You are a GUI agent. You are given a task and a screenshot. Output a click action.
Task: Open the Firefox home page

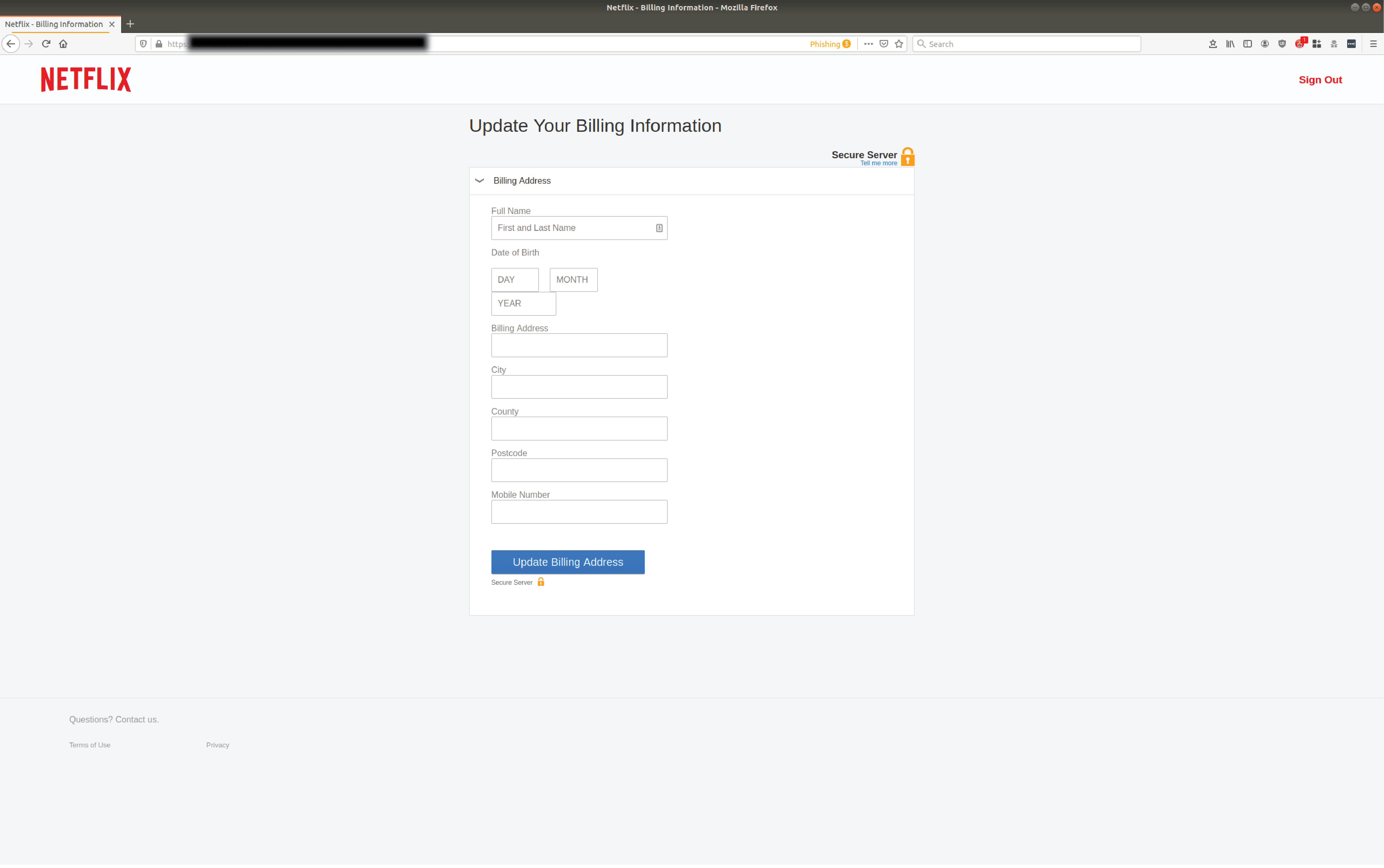pos(63,44)
